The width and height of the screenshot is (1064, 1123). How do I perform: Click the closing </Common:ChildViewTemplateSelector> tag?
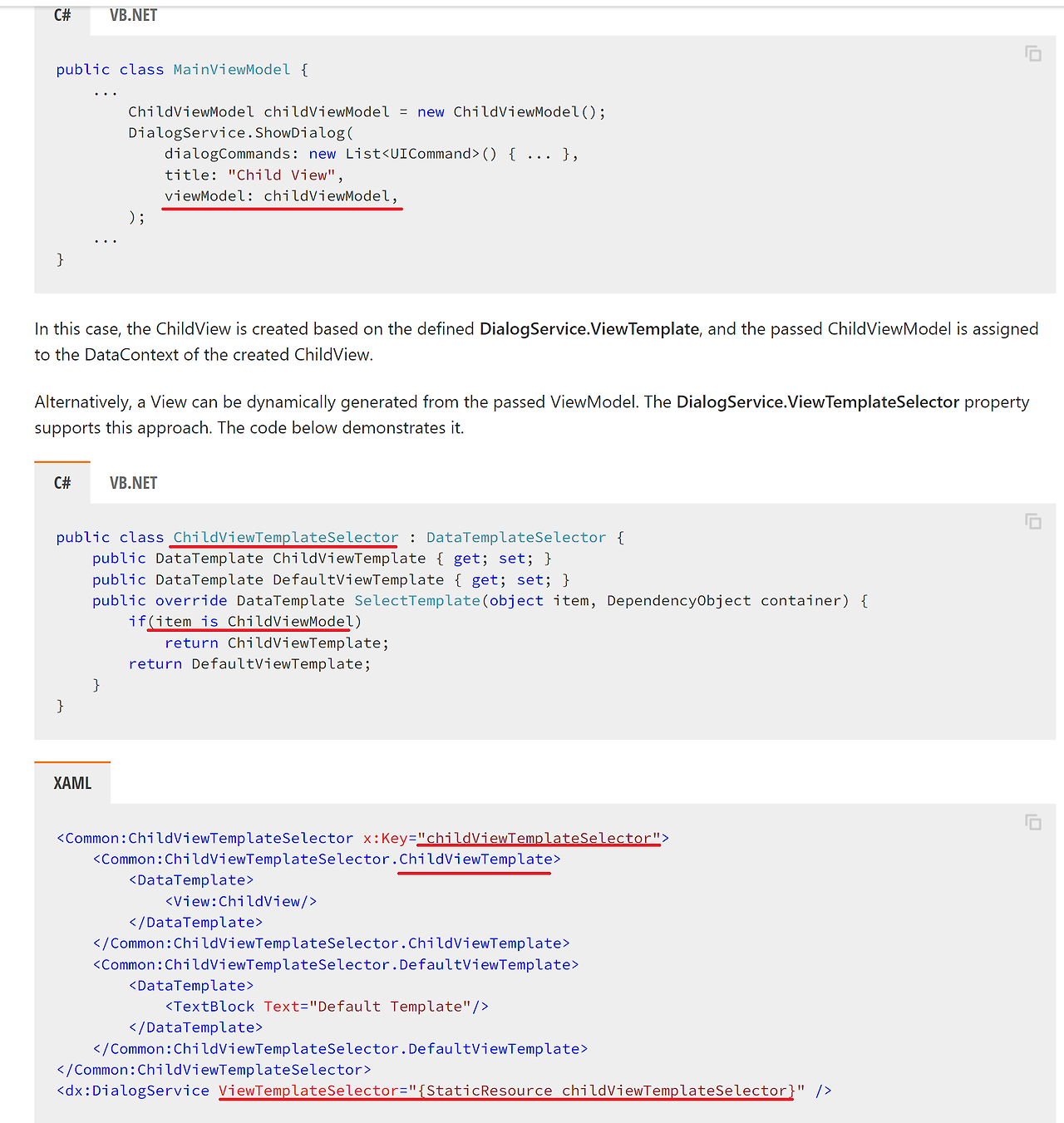(x=214, y=1070)
